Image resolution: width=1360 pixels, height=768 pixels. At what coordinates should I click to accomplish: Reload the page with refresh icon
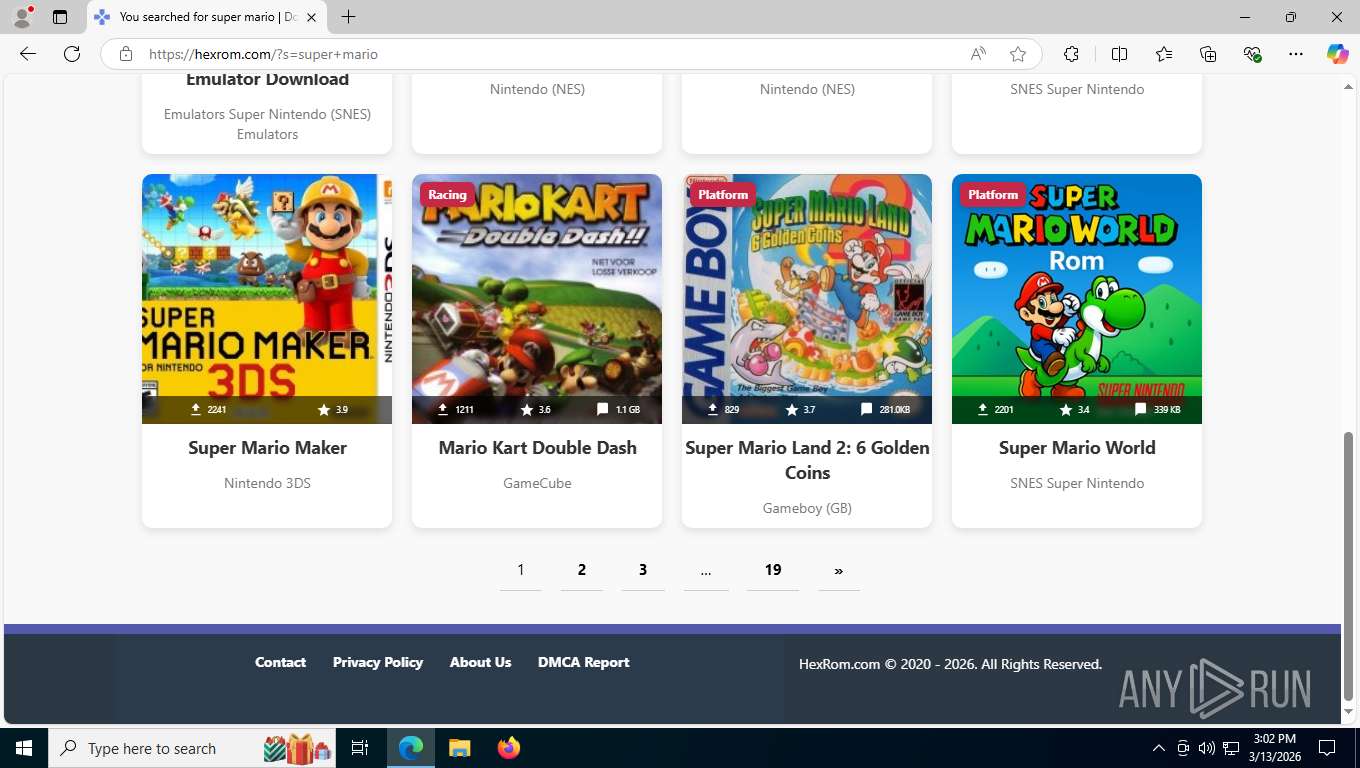pos(72,54)
